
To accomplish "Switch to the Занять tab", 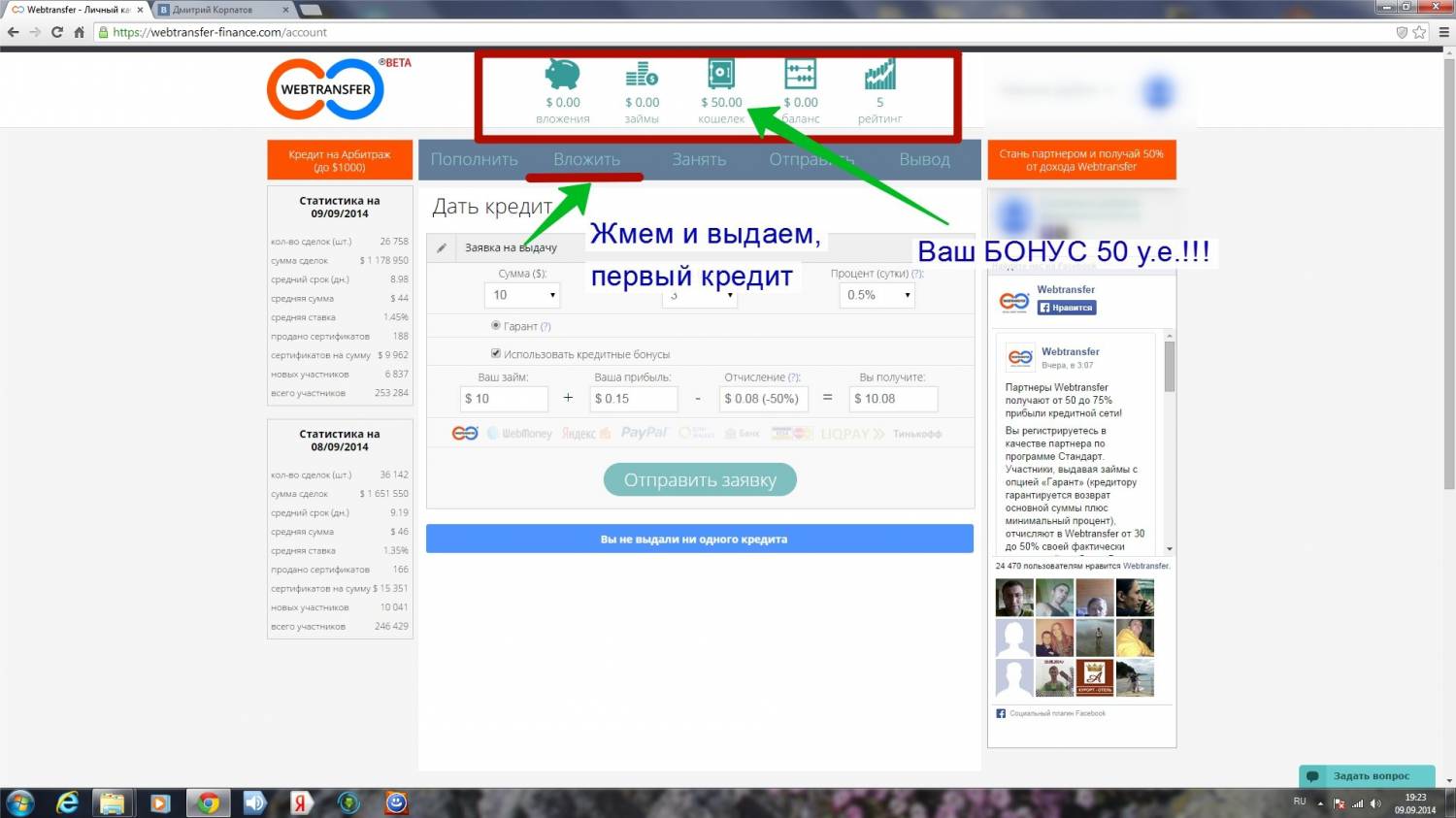I will point(699,159).
